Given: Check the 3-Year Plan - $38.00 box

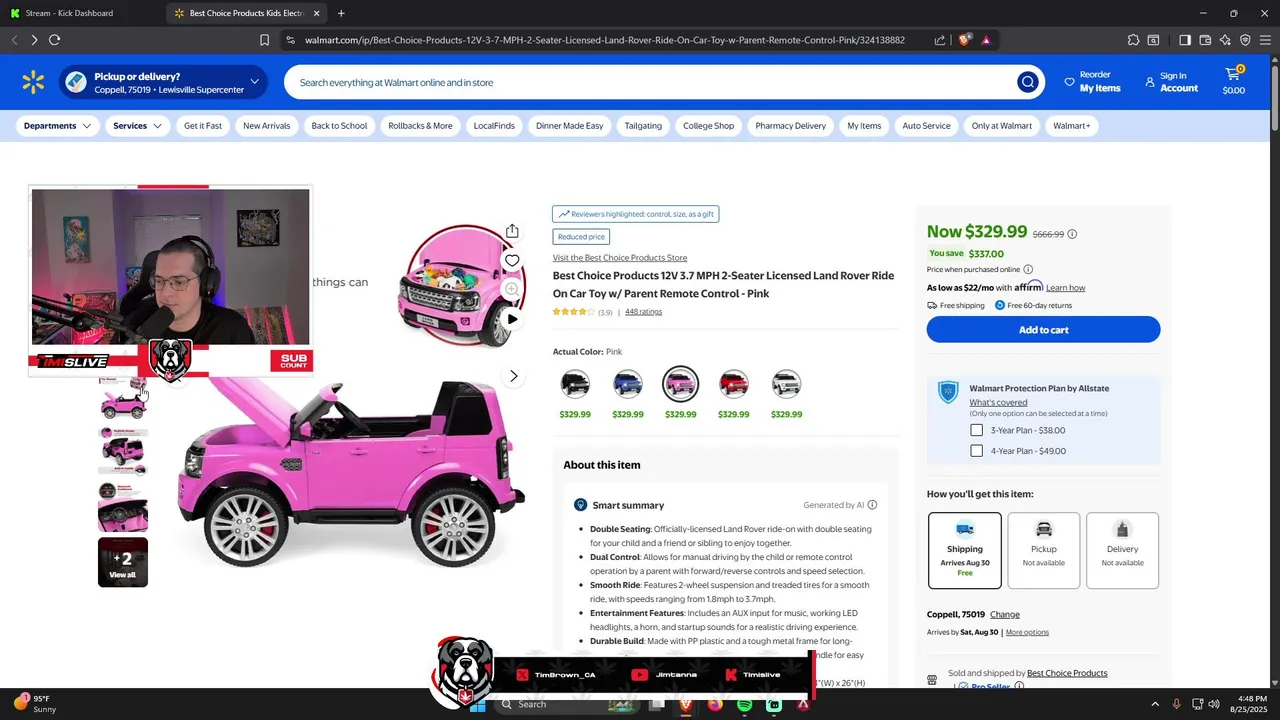Looking at the screenshot, I should (976, 430).
